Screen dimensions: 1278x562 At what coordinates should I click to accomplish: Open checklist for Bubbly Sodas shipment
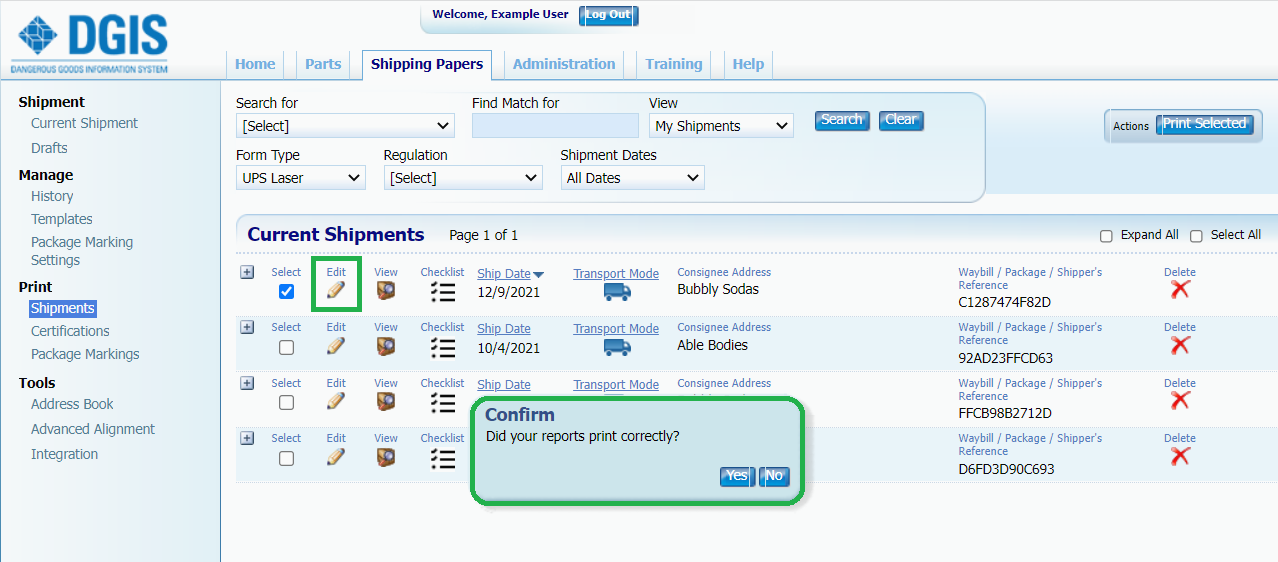443,292
